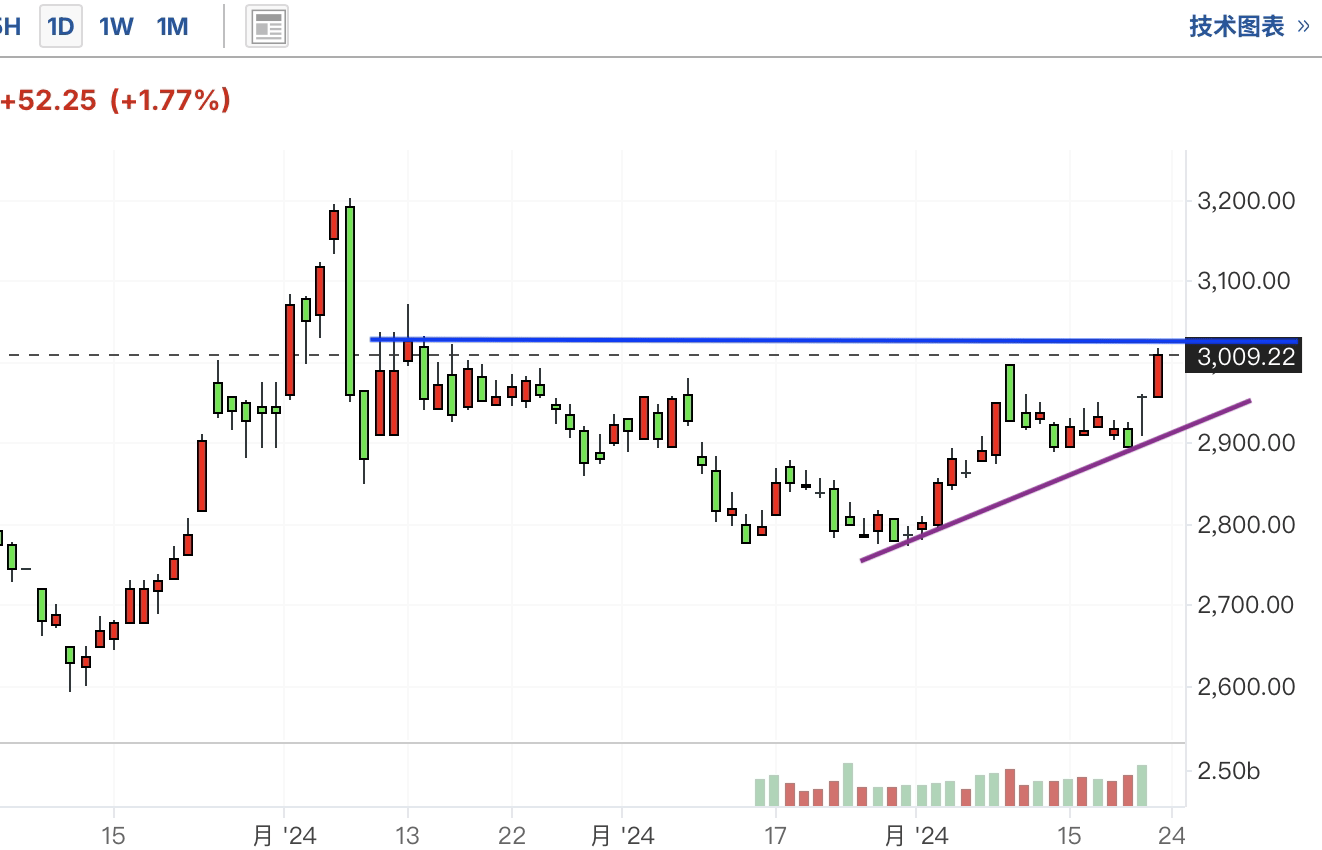
Task: Switch to the 1W timeframe
Action: [x=116, y=27]
